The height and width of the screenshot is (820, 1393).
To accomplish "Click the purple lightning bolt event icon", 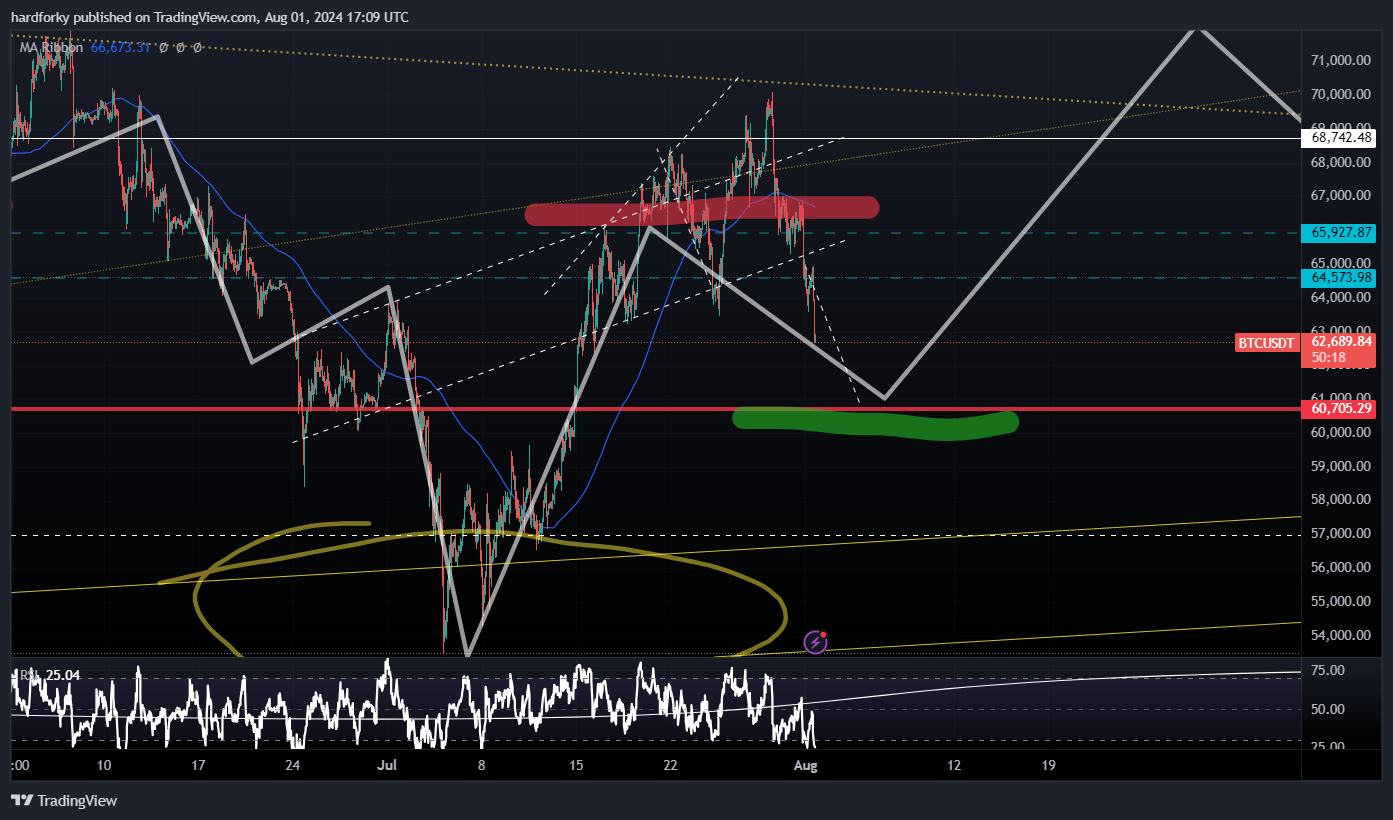I will 815,642.
